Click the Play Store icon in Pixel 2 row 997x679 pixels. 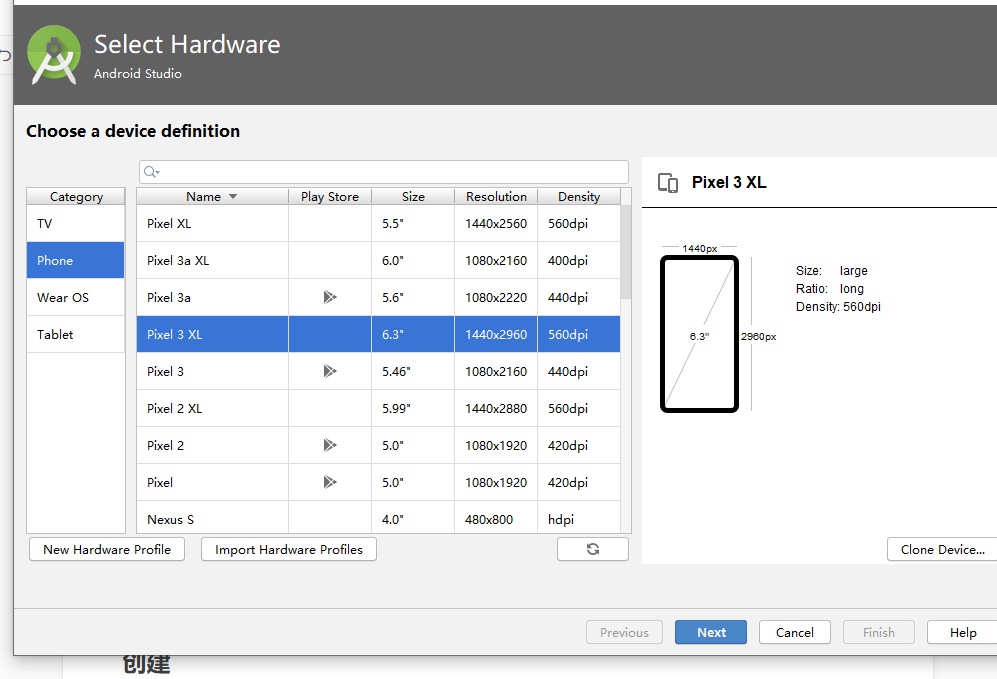[x=329, y=445]
